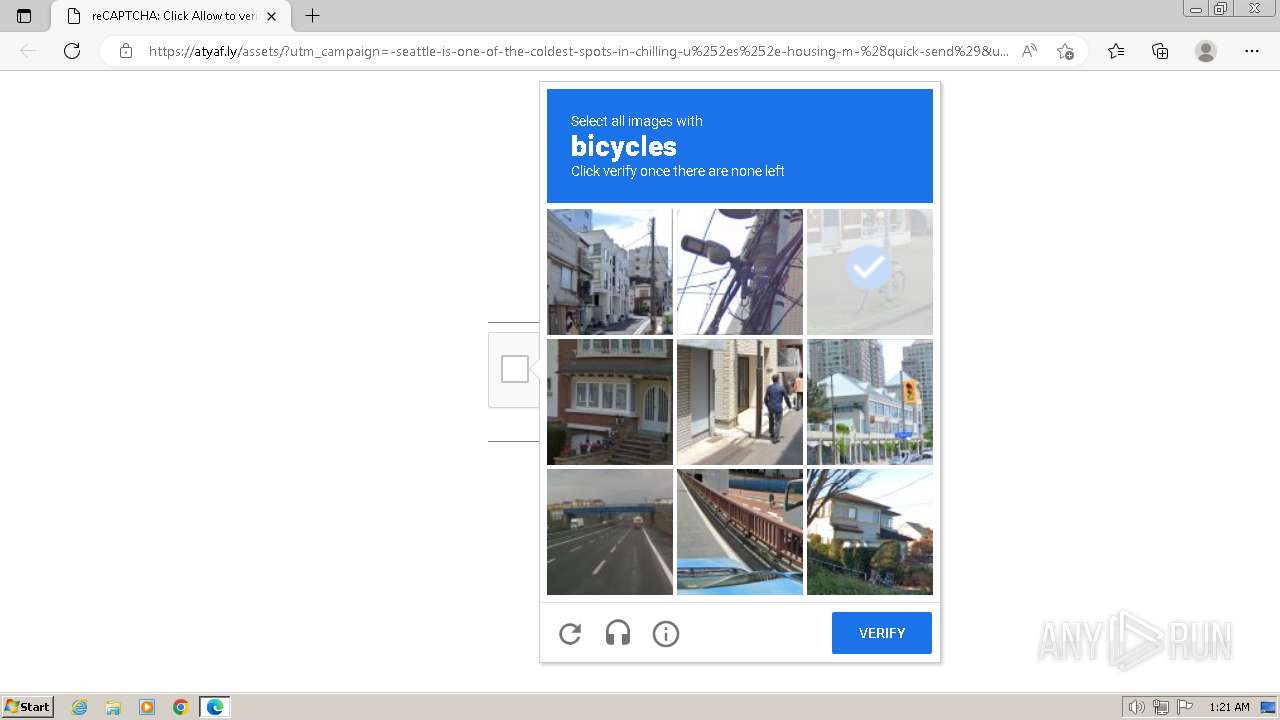This screenshot has height=720, width=1280.
Task: Open File Explorer from taskbar
Action: (113, 707)
